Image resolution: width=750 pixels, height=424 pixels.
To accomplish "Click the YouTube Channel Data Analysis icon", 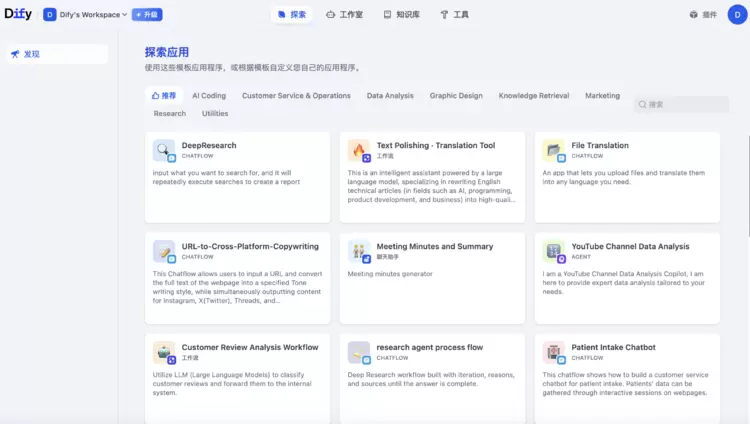I will pyautogui.click(x=554, y=251).
